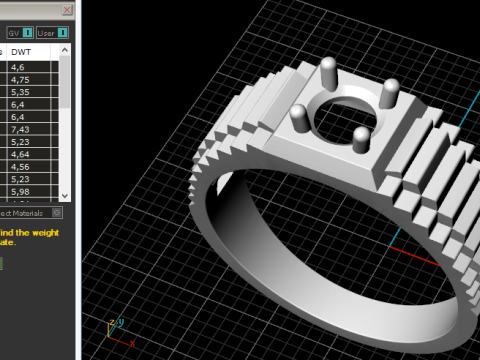Image resolution: width=480 pixels, height=360 pixels.
Task: Select the 6,4 cell just above 7,43
Action: point(29,117)
